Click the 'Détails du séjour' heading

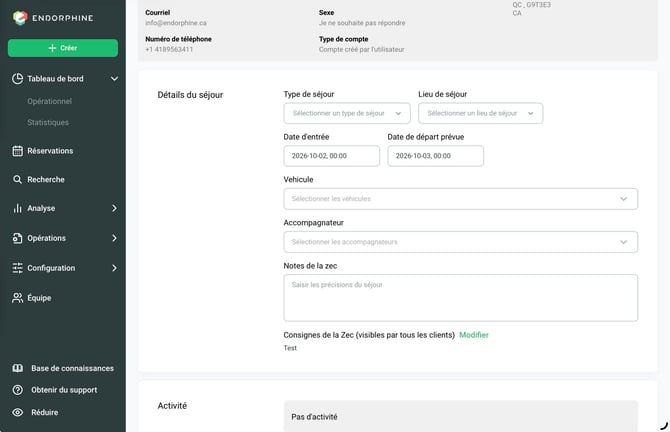[190, 95]
